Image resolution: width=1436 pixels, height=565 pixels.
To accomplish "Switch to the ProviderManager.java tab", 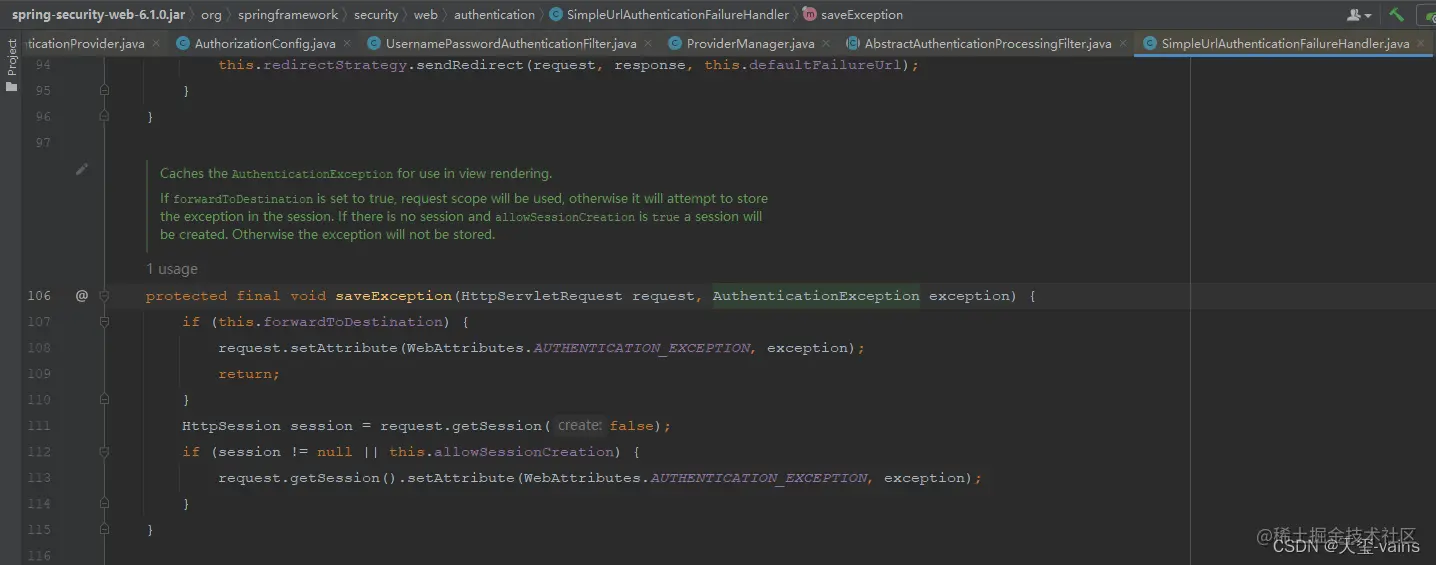I will coord(750,44).
